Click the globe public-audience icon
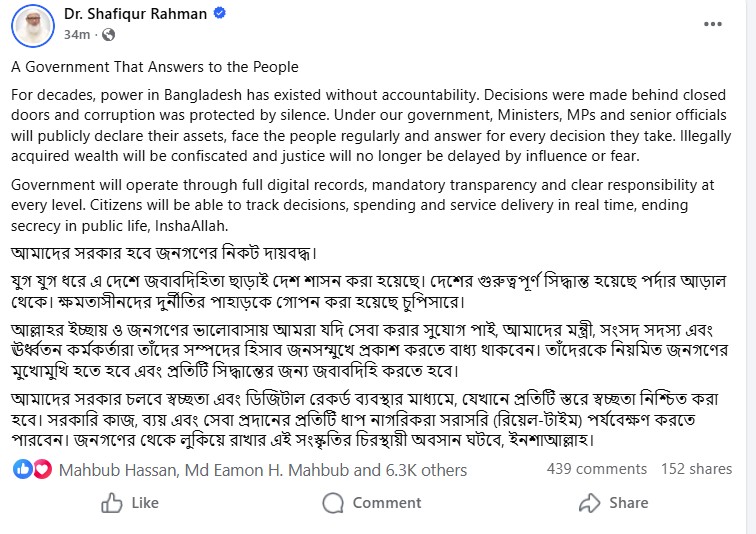 [107, 34]
